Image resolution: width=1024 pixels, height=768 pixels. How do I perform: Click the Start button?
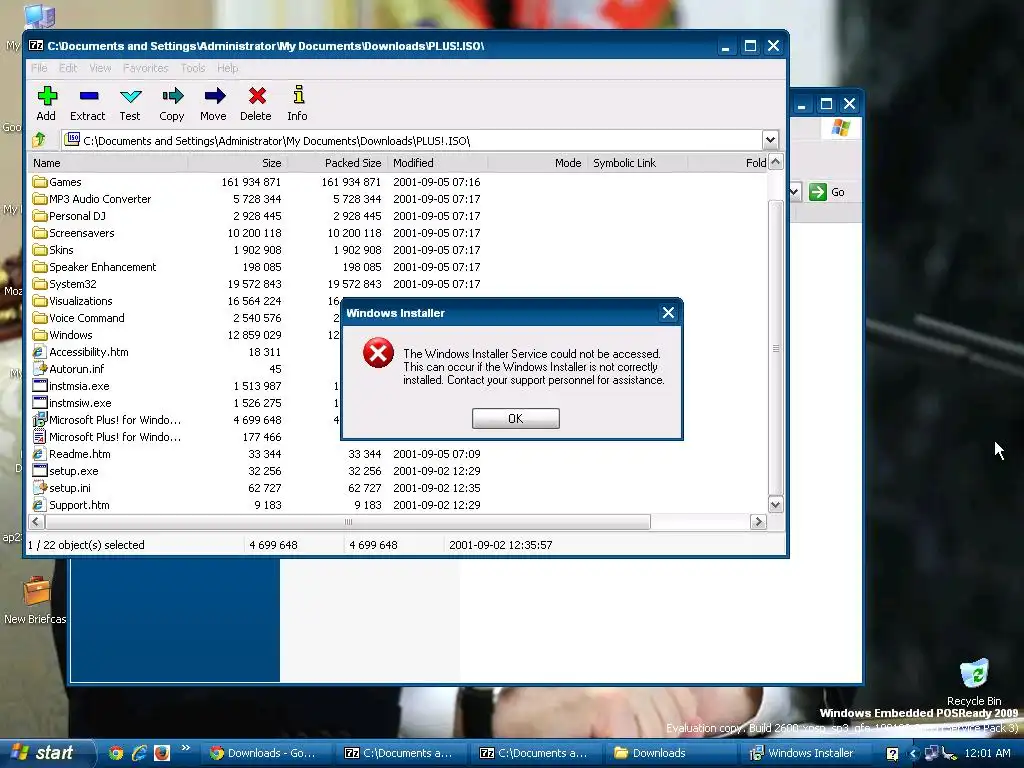pyautogui.click(x=46, y=752)
